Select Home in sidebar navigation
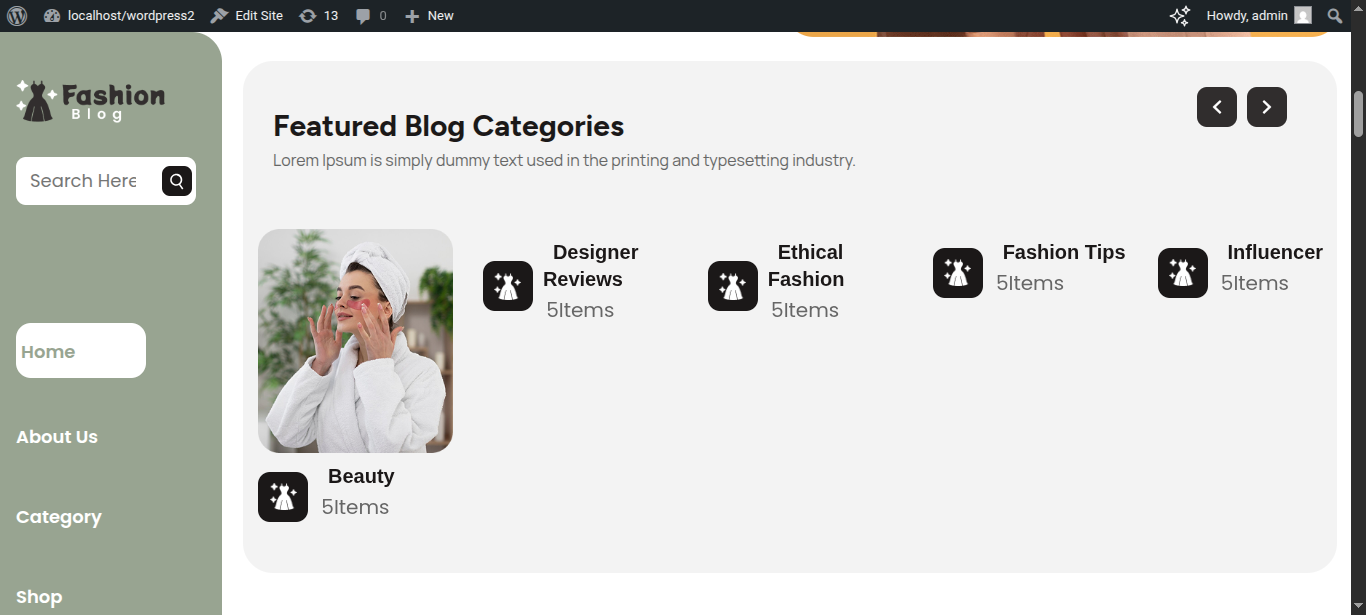 pyautogui.click(x=80, y=351)
